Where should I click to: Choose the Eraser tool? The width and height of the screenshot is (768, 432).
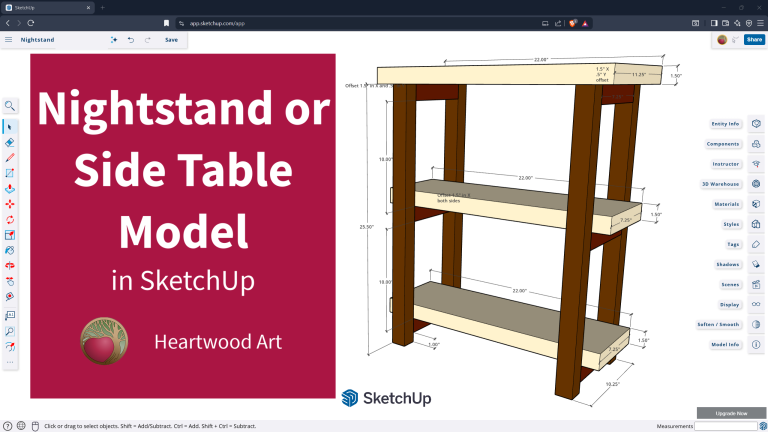point(10,143)
